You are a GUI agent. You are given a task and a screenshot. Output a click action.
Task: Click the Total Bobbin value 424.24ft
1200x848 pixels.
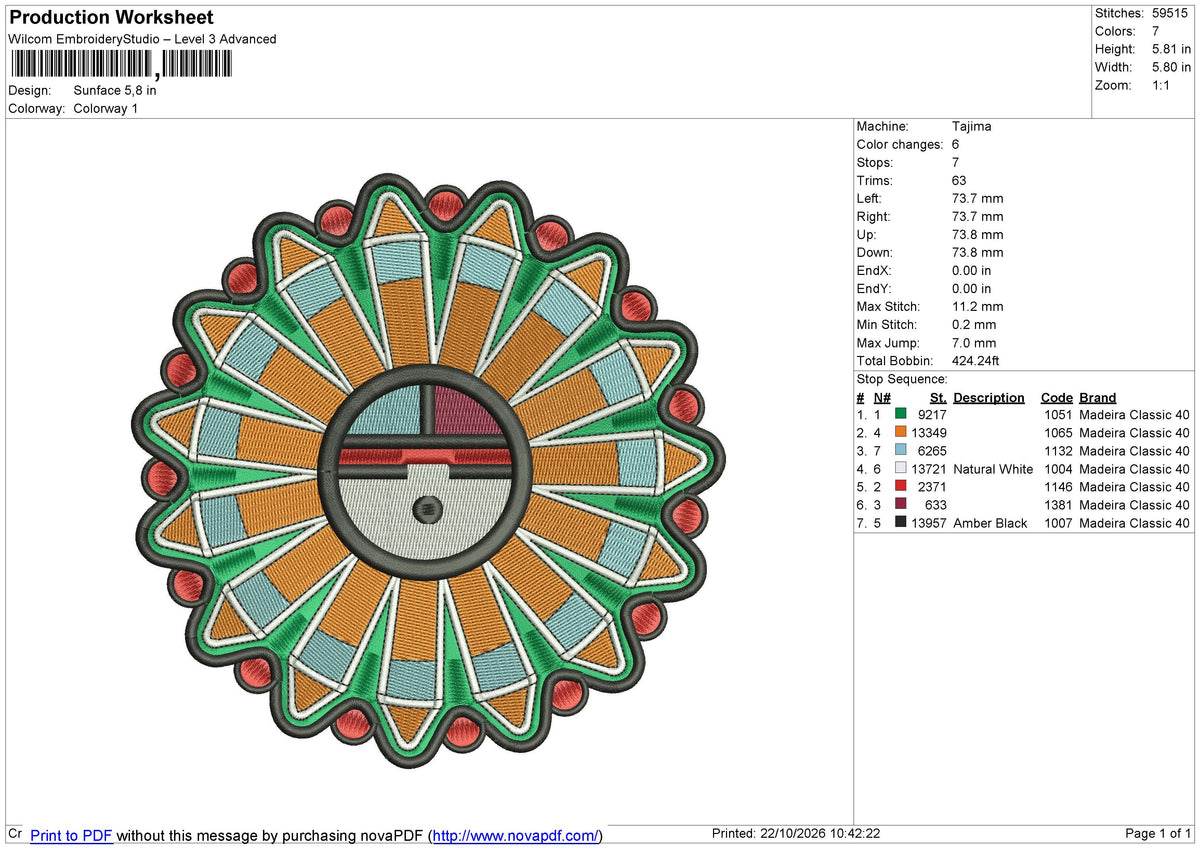click(976, 361)
